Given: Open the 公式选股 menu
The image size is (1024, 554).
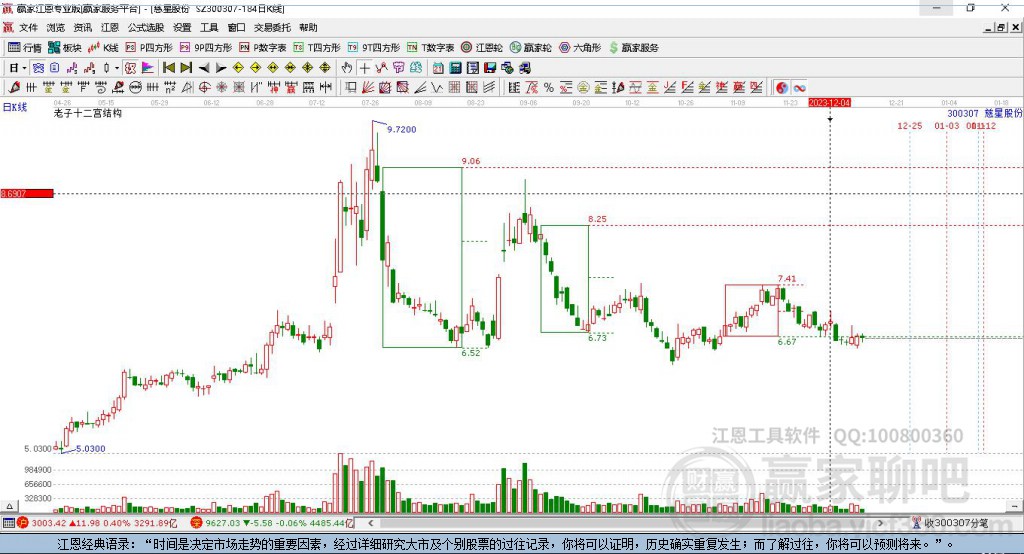Looking at the screenshot, I should tap(146, 27).
